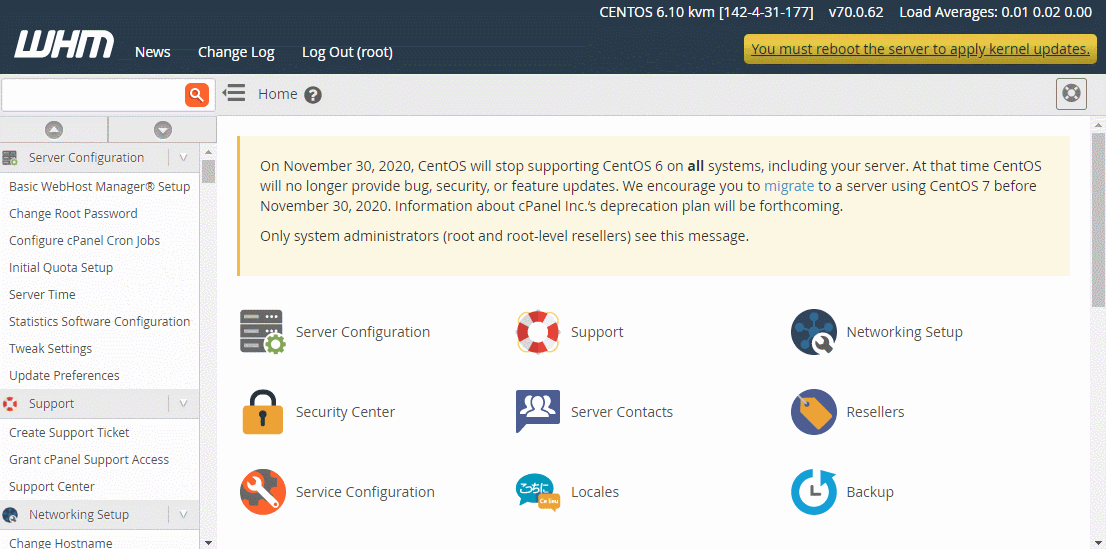Click the Home breadcrumb label

(278, 94)
